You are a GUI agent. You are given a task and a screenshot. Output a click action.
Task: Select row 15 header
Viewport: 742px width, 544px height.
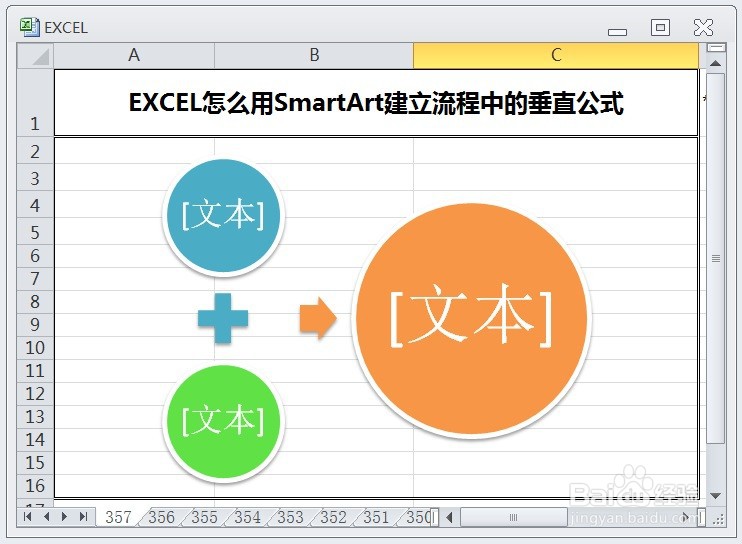tap(35, 463)
